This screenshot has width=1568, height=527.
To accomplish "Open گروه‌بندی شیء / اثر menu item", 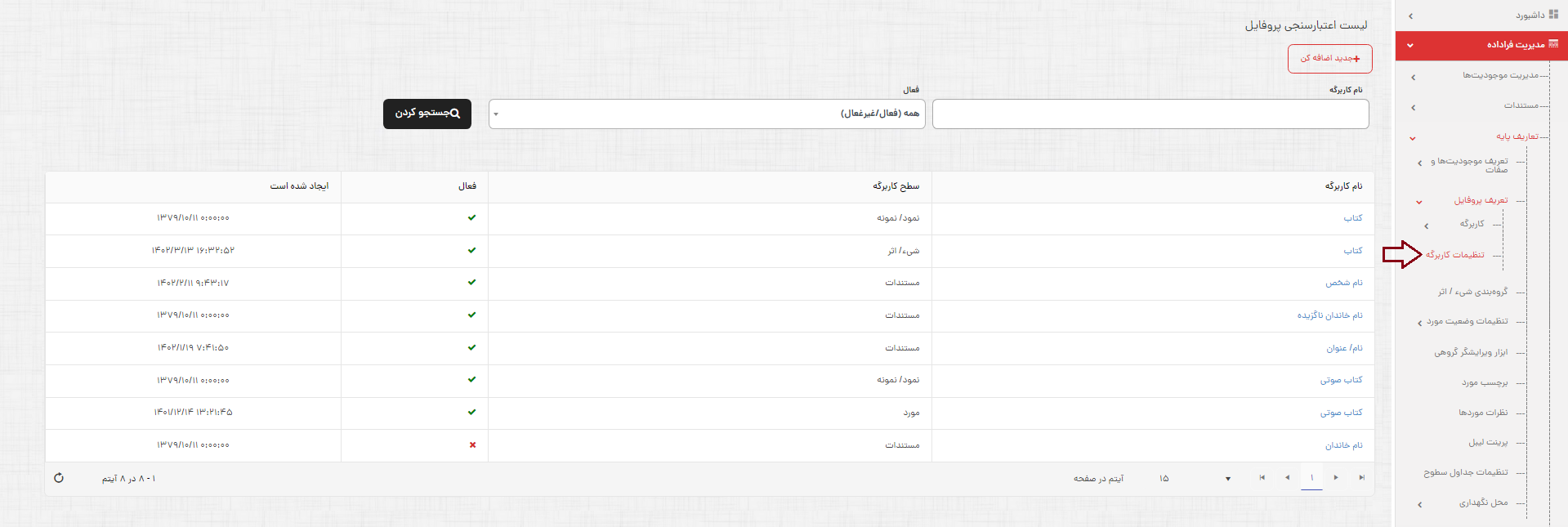I will pyautogui.click(x=1473, y=292).
